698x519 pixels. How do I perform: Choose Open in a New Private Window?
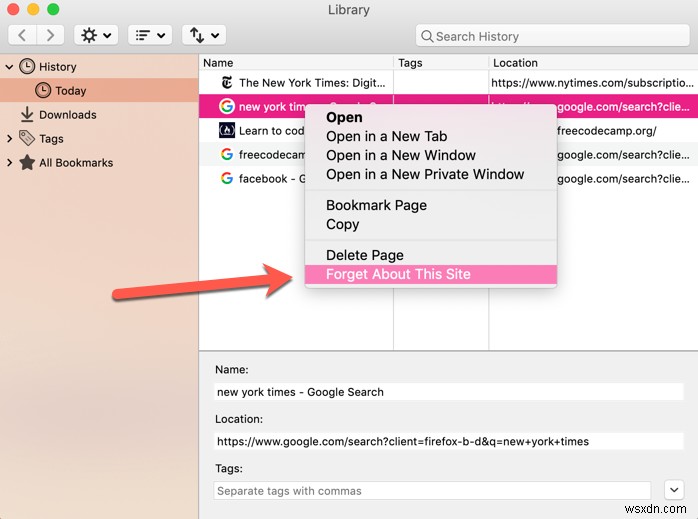[430, 174]
